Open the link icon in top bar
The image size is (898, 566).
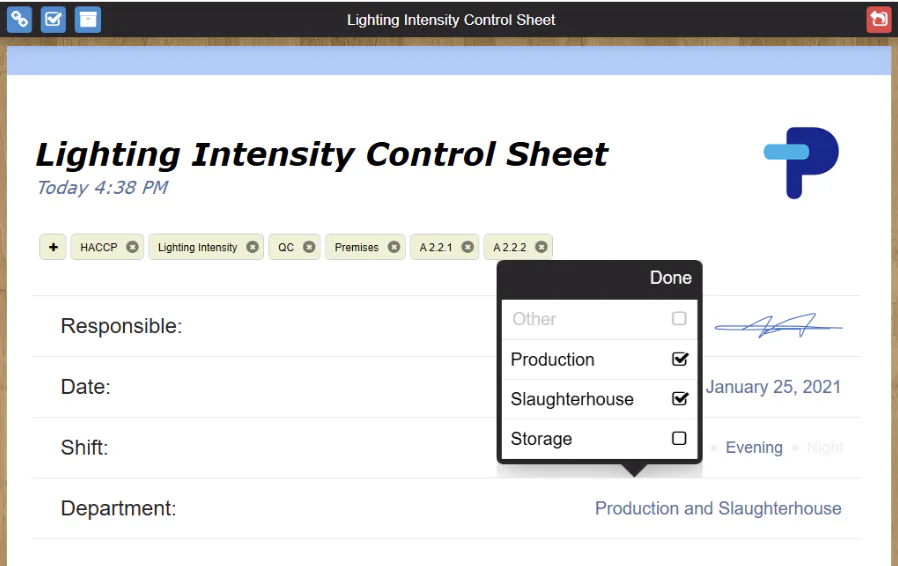pyautogui.click(x=19, y=19)
